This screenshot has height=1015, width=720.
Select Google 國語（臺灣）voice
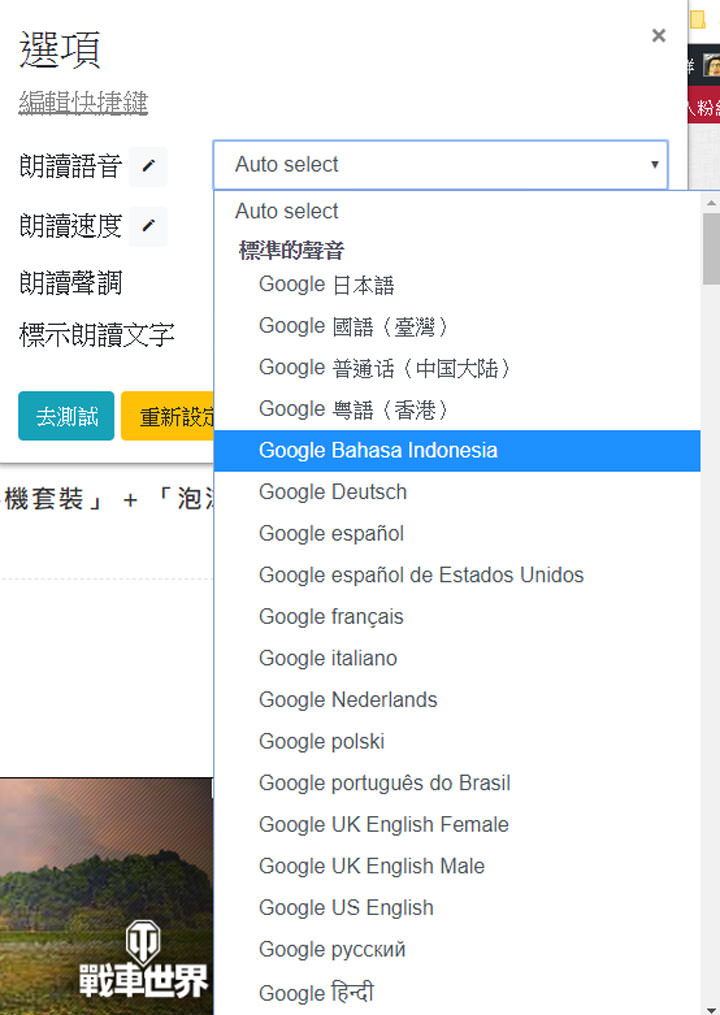[457, 326]
